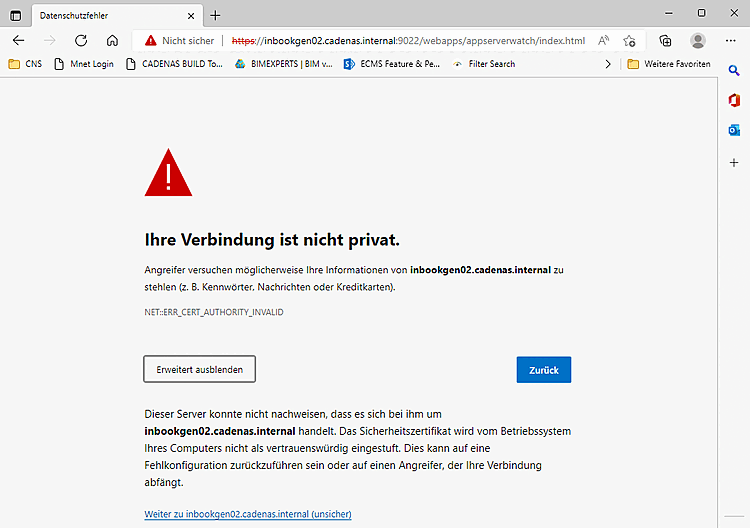Reload the current page
750x528 pixels.
pos(81,41)
